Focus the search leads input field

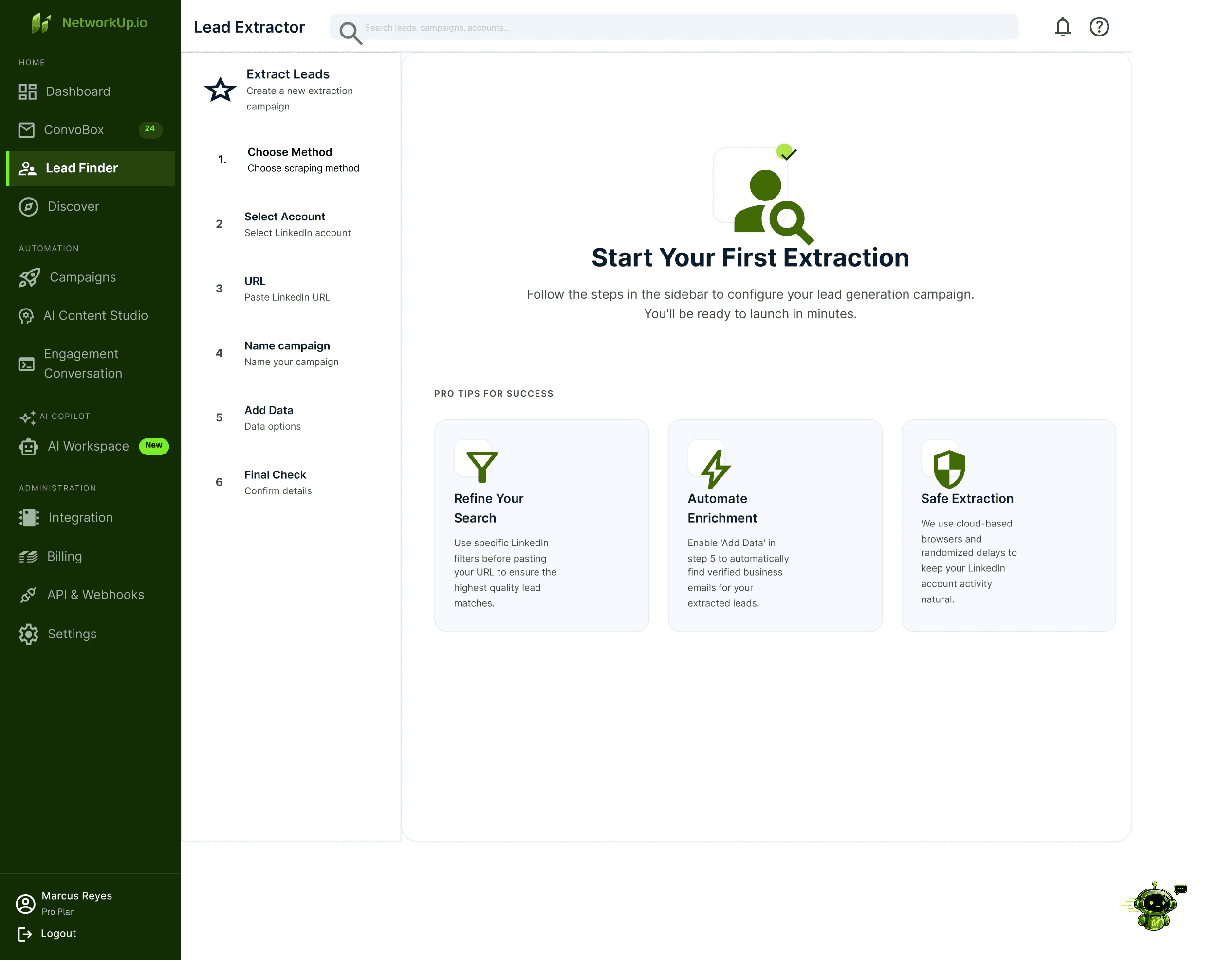pyautogui.click(x=674, y=27)
